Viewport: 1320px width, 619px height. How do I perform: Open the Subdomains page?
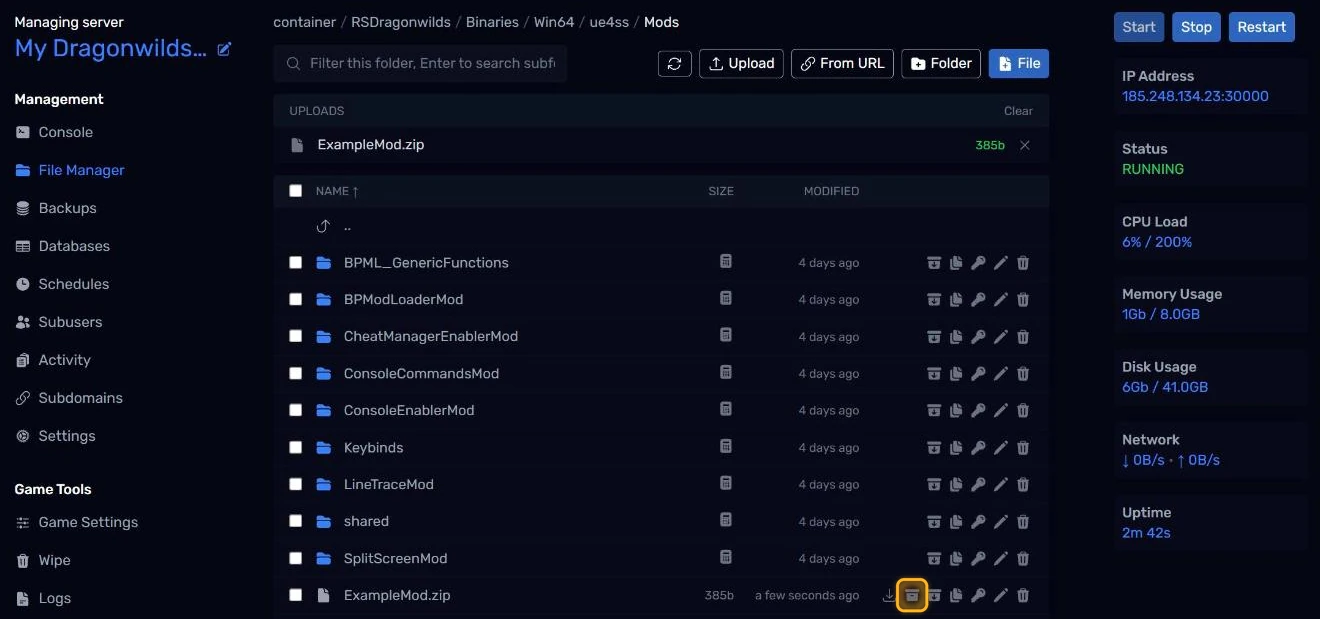(80, 398)
